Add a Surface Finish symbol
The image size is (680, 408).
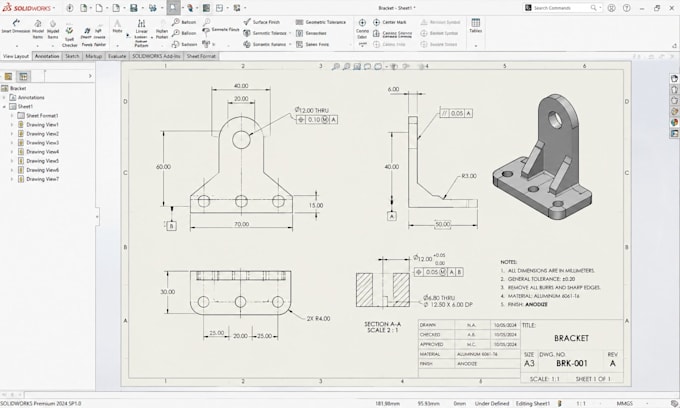262,22
